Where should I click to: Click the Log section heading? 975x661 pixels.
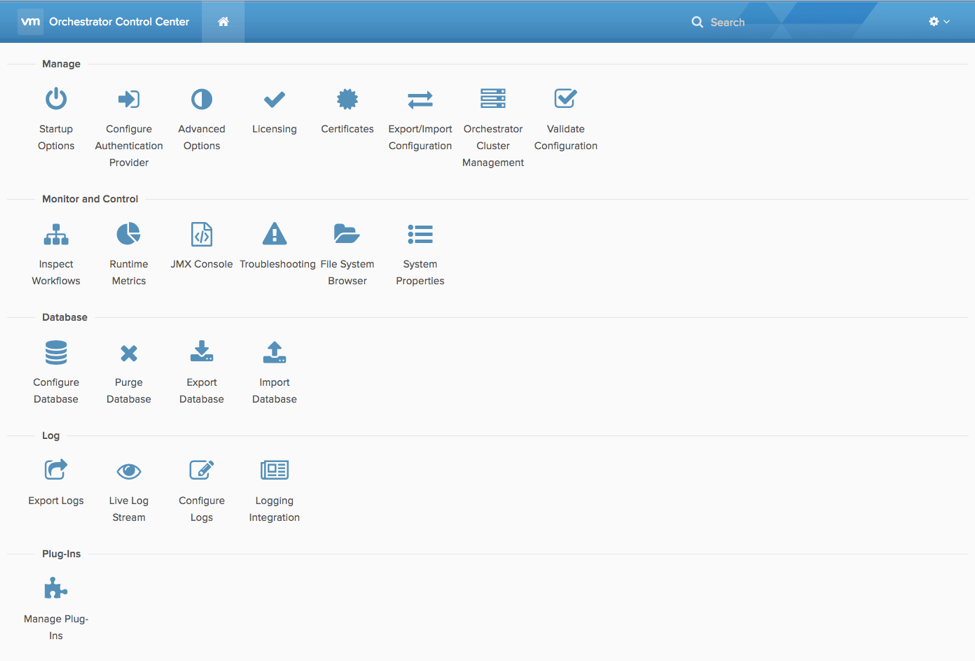click(51, 435)
